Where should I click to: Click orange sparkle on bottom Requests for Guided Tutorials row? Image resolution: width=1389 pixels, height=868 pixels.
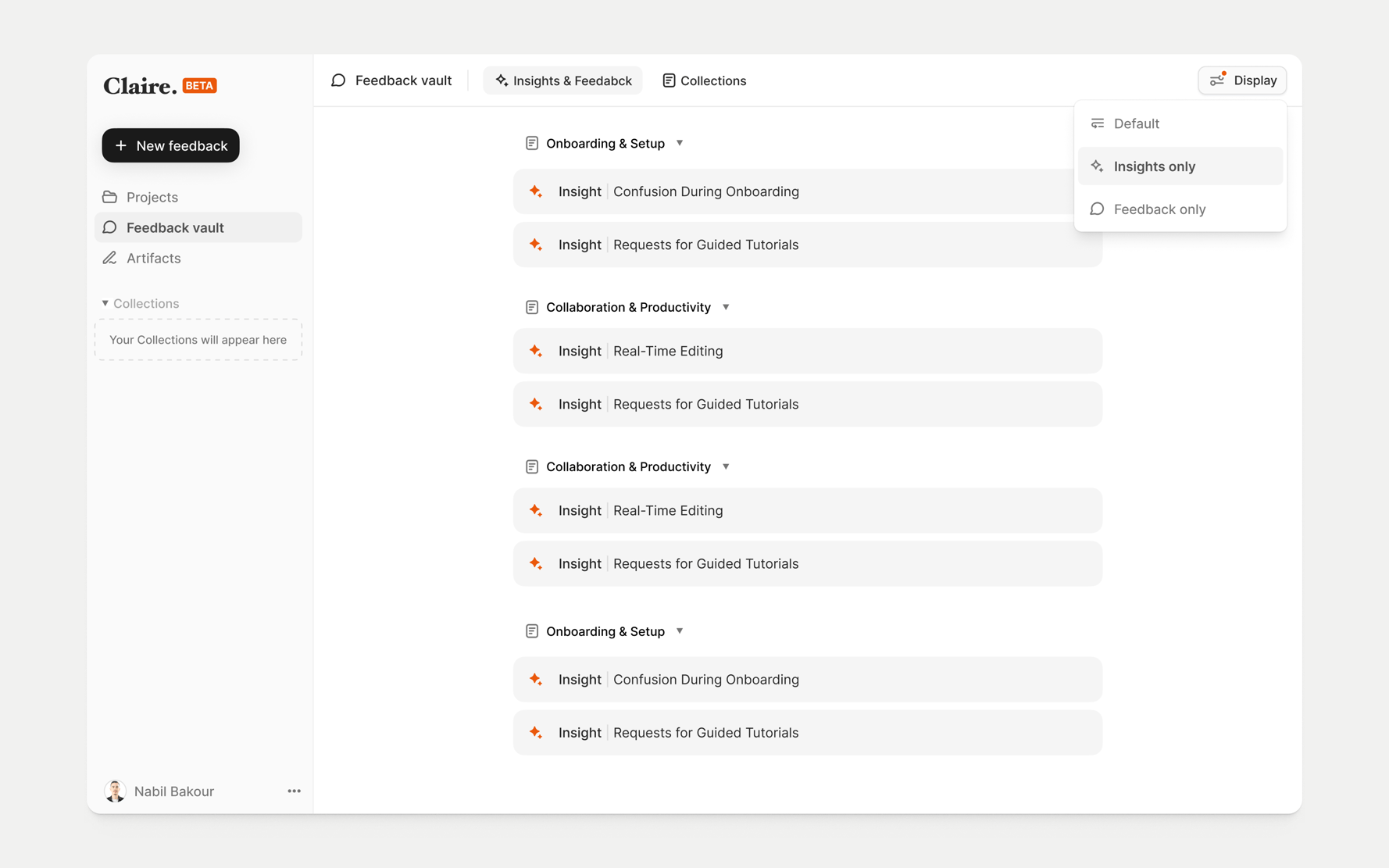pos(536,732)
